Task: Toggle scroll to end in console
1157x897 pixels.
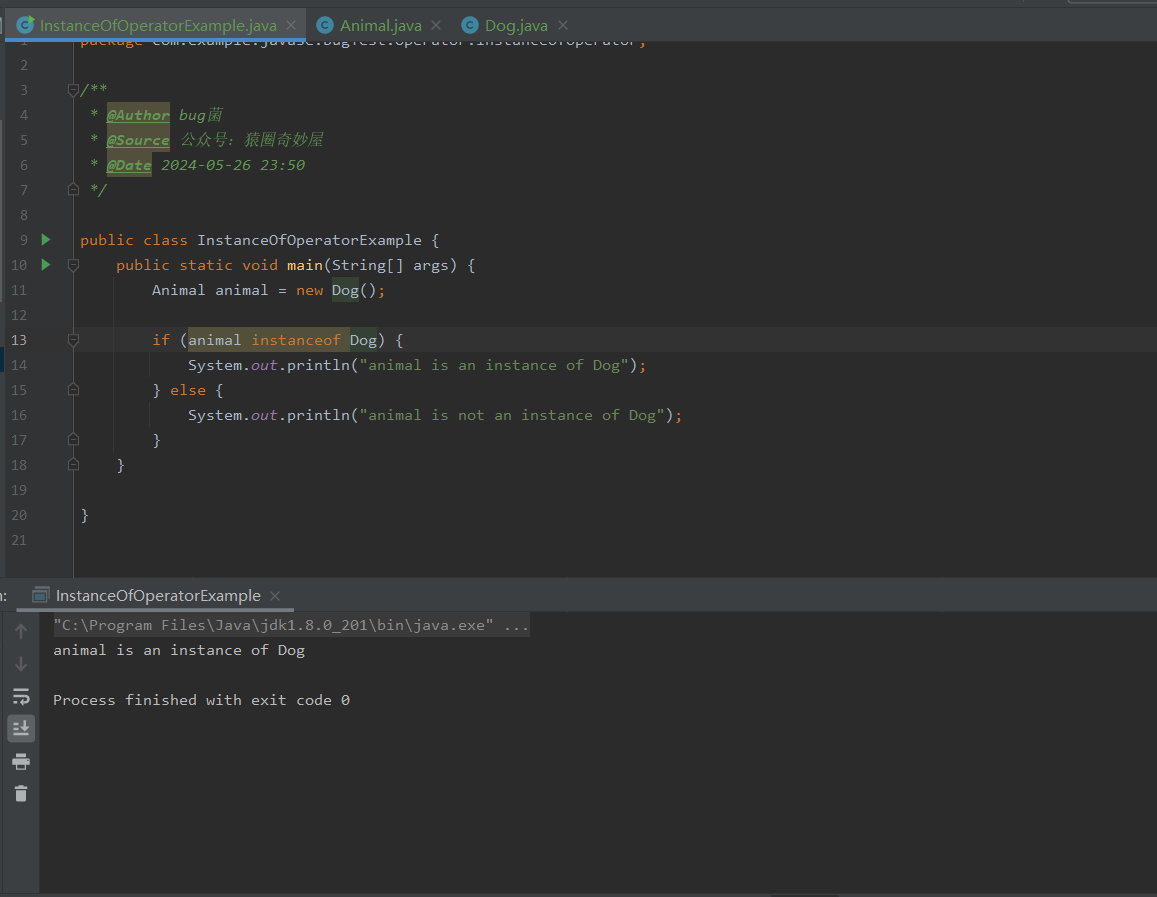Action: click(21, 729)
